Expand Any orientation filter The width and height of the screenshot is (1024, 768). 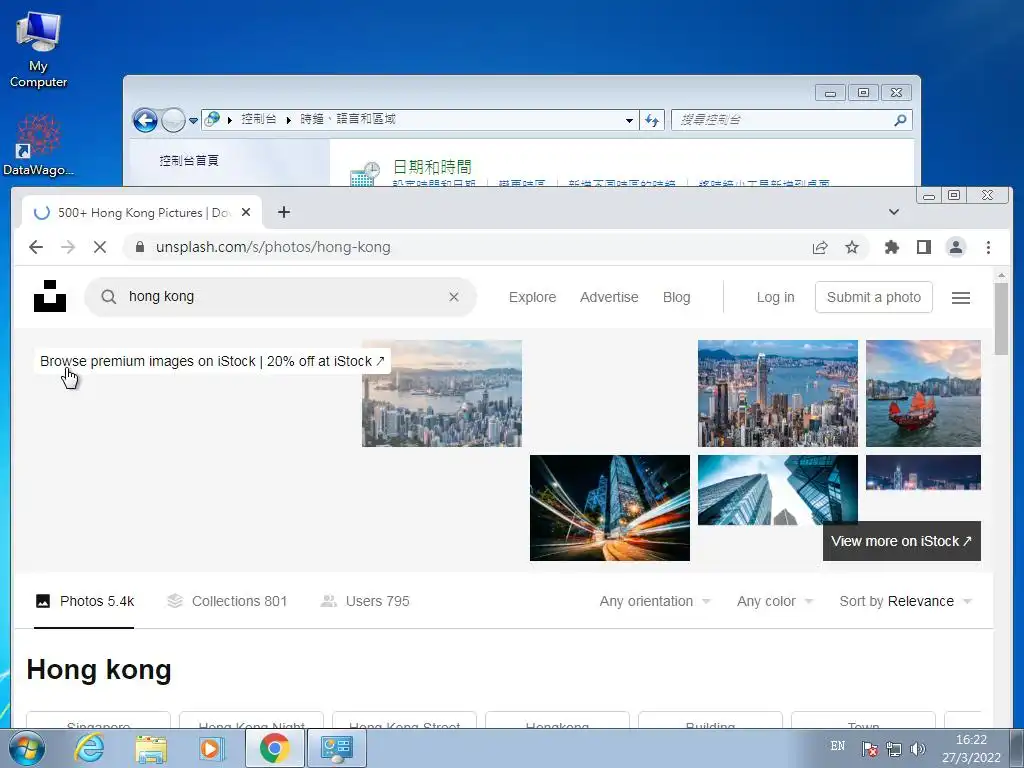655,601
